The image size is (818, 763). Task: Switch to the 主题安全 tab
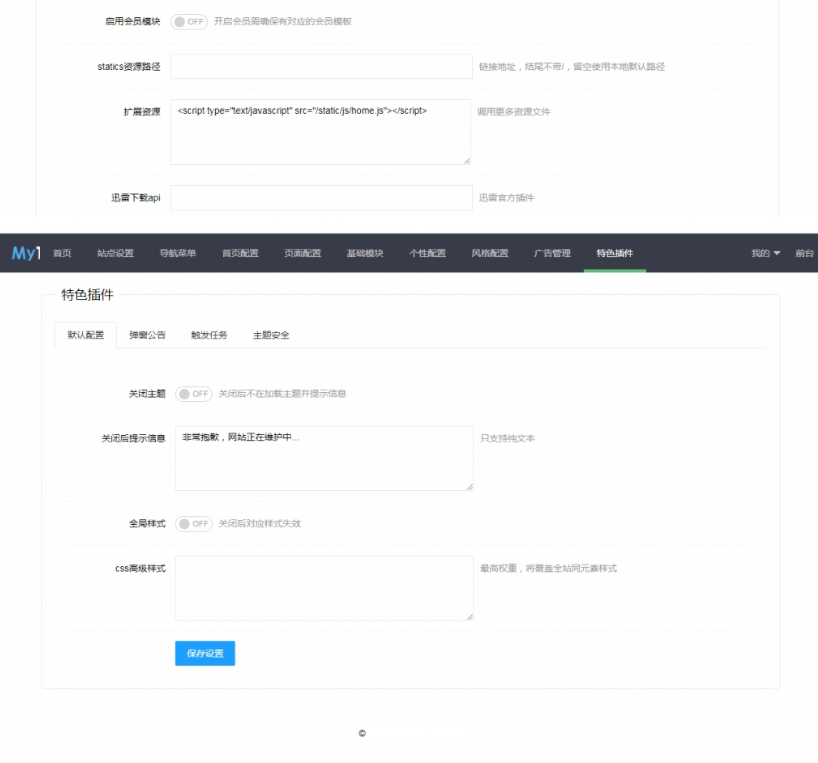pyautogui.click(x=271, y=335)
